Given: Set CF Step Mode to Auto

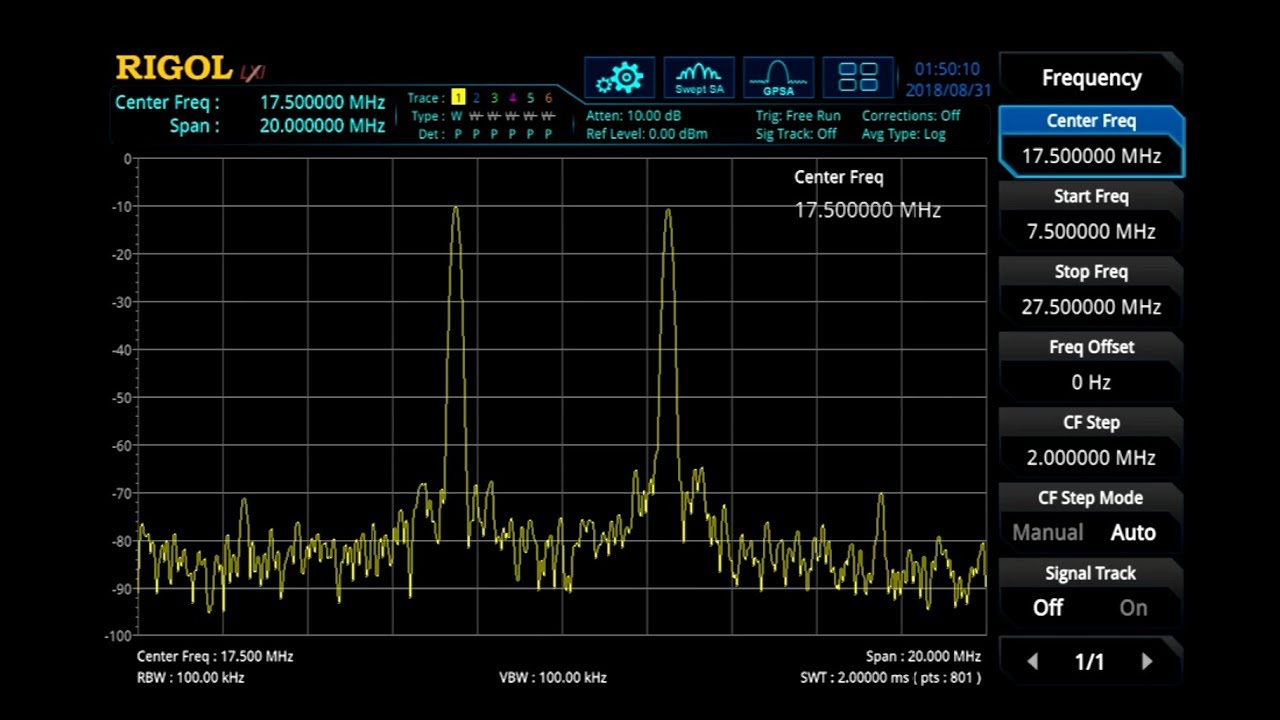Looking at the screenshot, I should (1133, 533).
